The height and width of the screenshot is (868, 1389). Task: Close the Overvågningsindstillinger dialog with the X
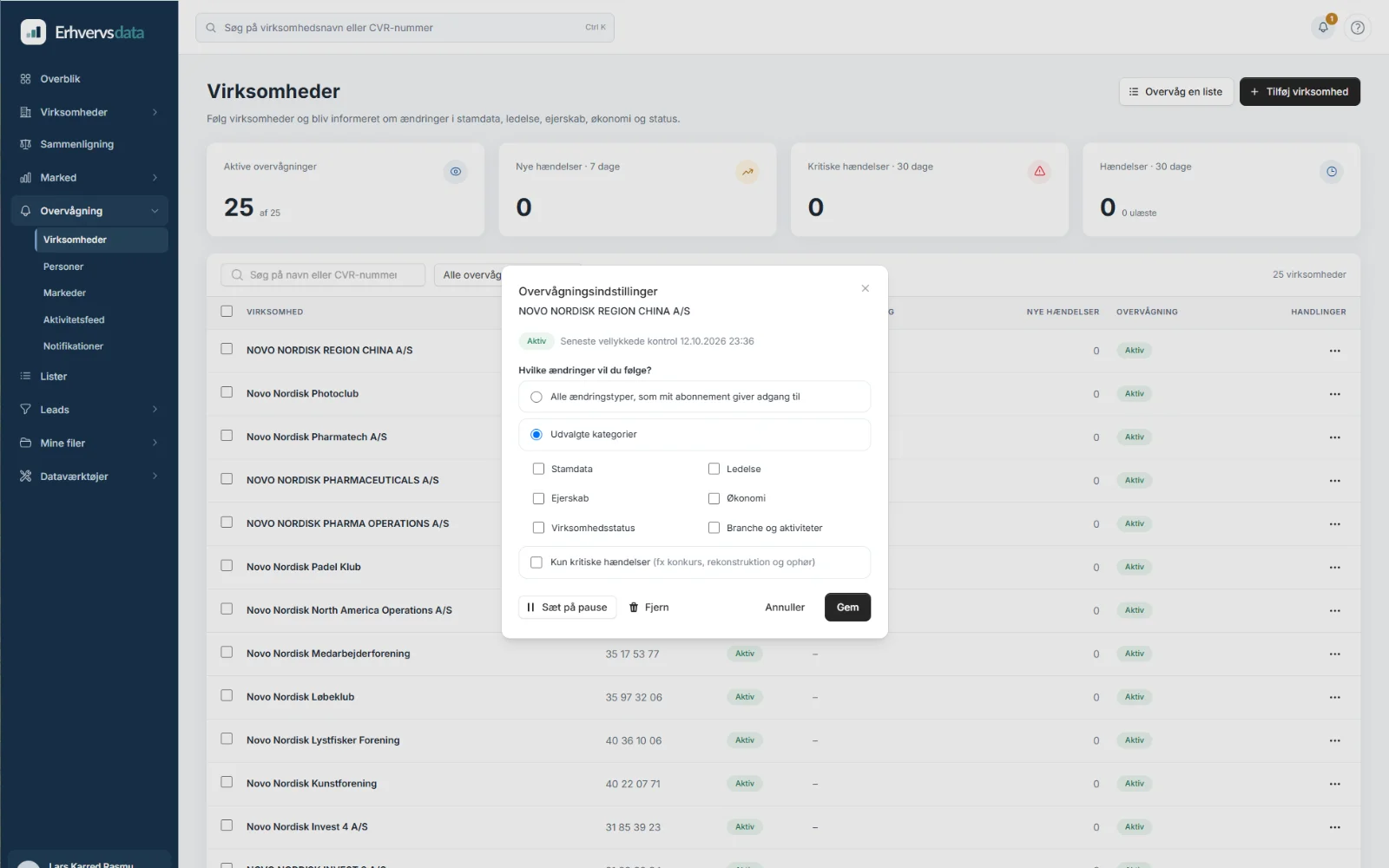click(x=865, y=288)
